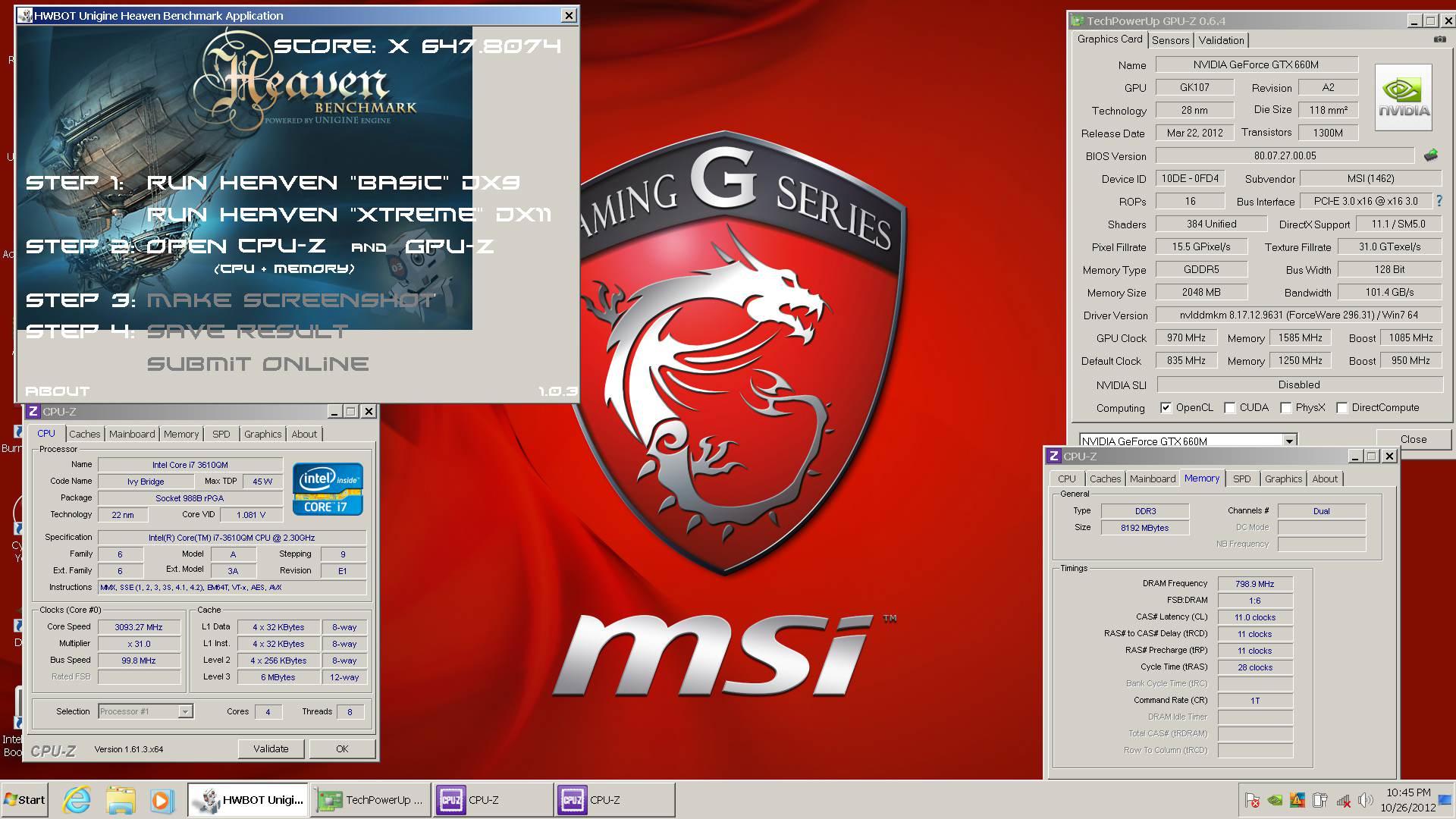This screenshot has width=1456, height=819.
Task: Toggle the CUDA checkbox in GPU-Z
Action: point(1229,408)
